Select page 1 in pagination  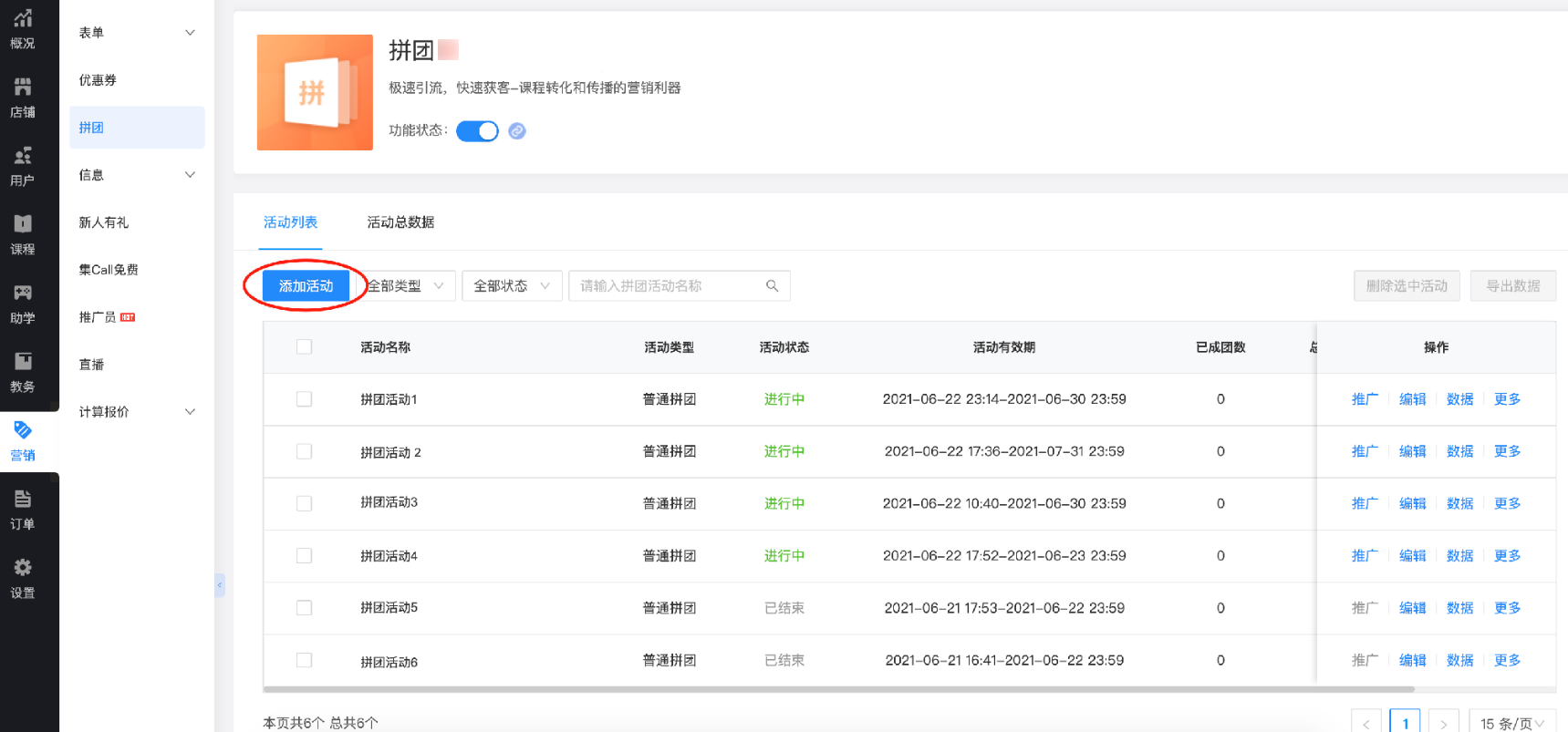point(1405,723)
